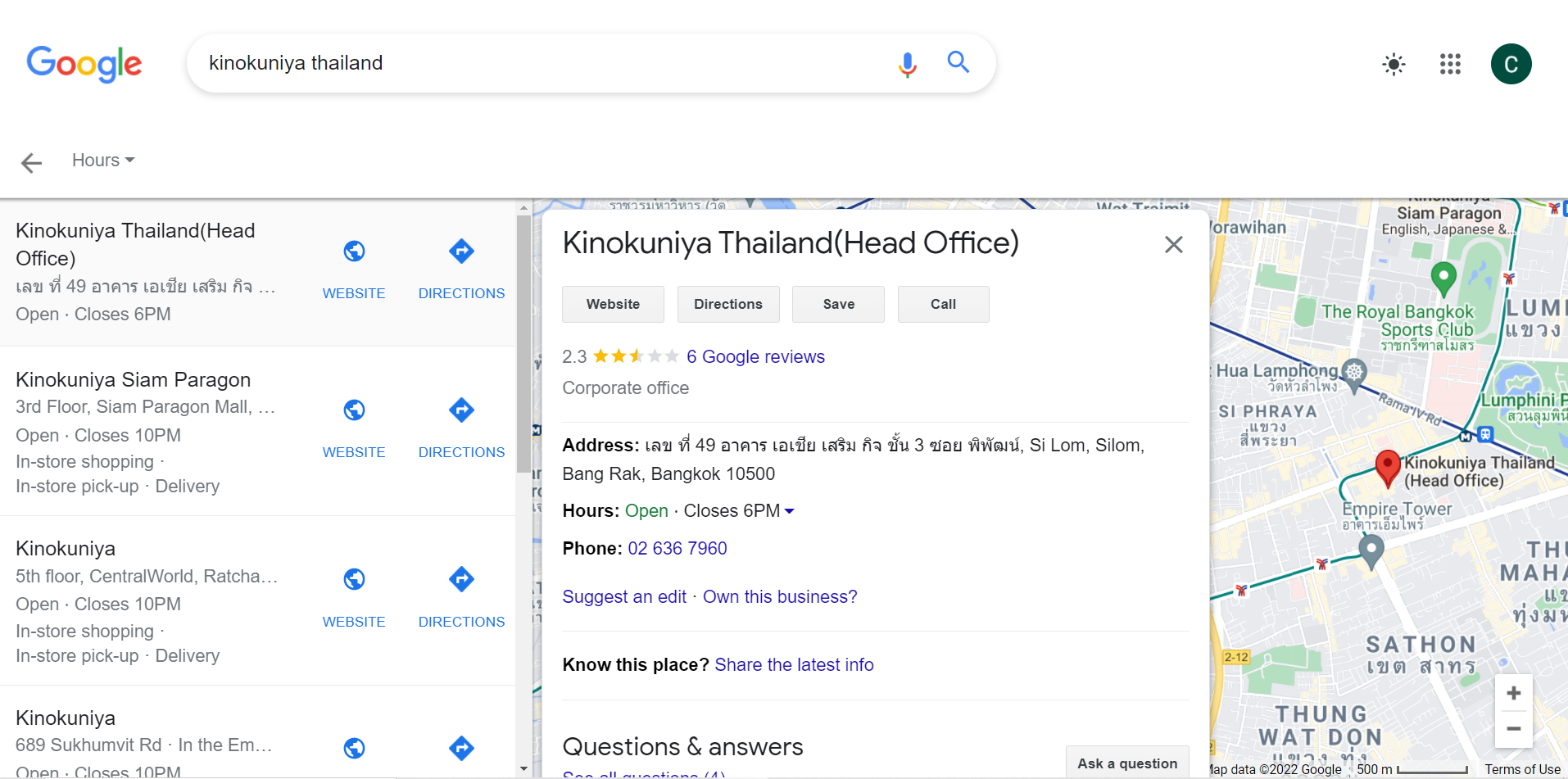Open Terms of Use on the map
Viewport: 1568px width, 779px height.
[1522, 769]
